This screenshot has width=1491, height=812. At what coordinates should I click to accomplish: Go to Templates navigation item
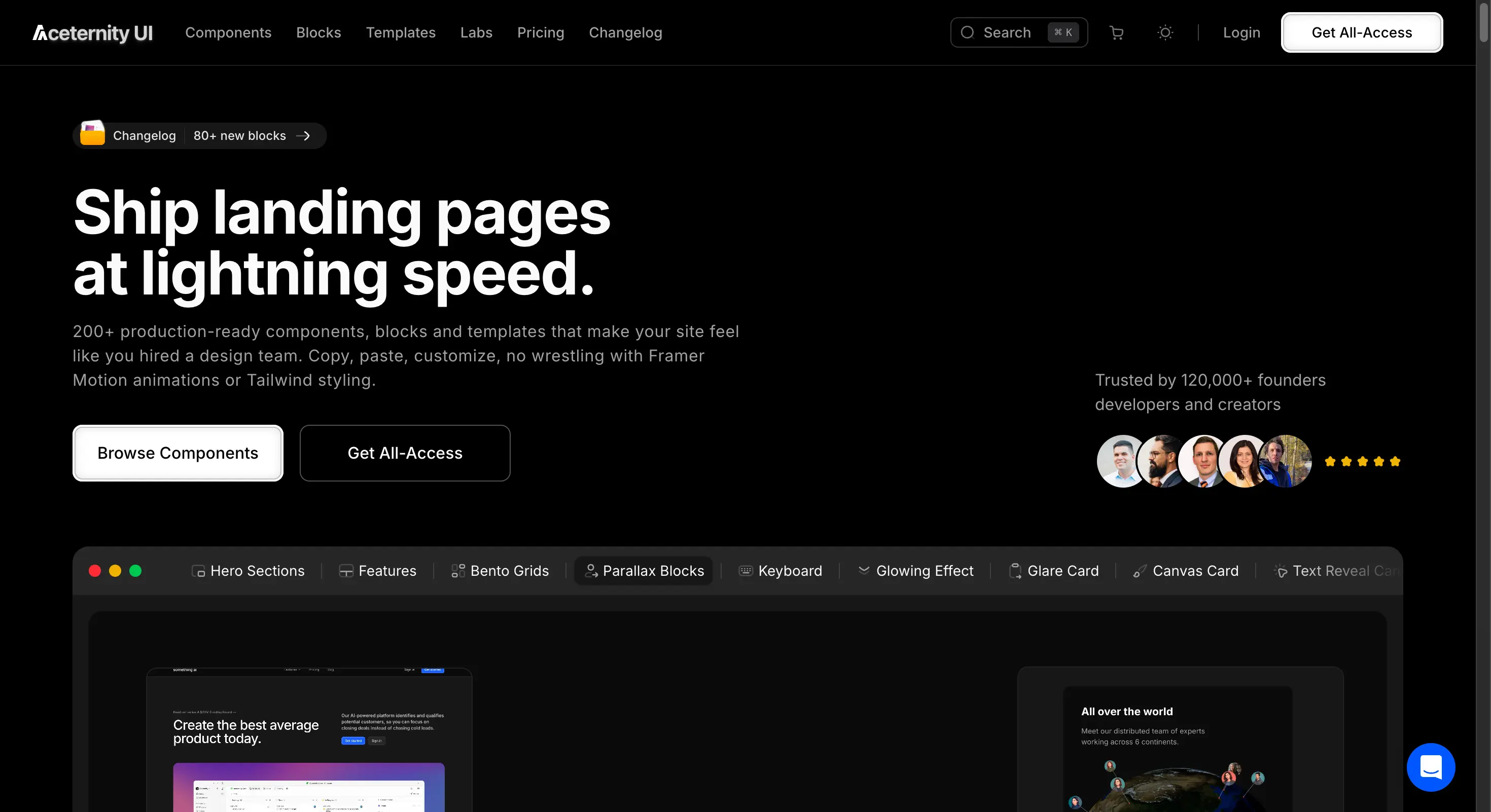[401, 33]
